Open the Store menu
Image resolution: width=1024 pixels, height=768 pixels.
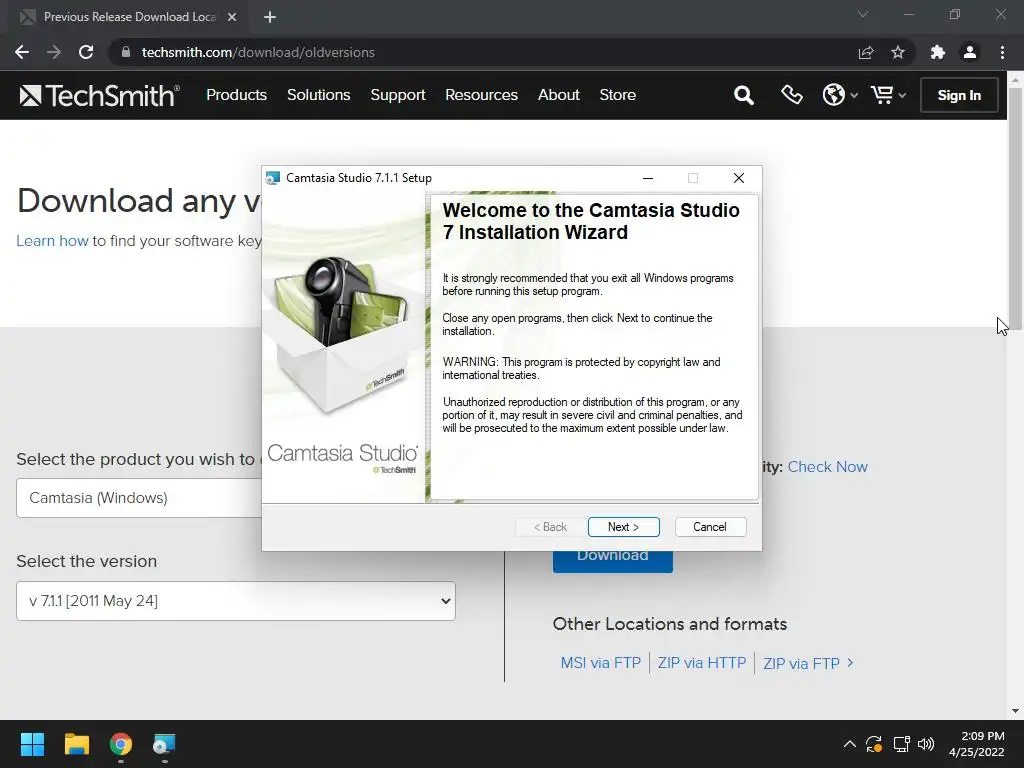618,95
